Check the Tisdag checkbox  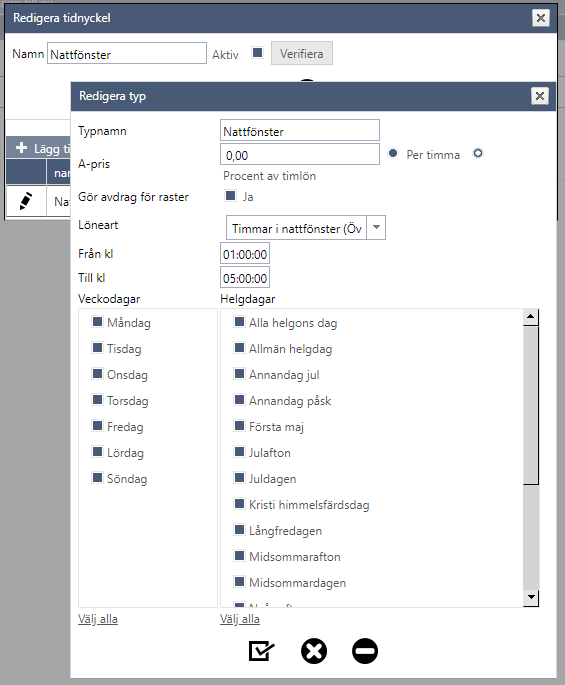pos(97,348)
